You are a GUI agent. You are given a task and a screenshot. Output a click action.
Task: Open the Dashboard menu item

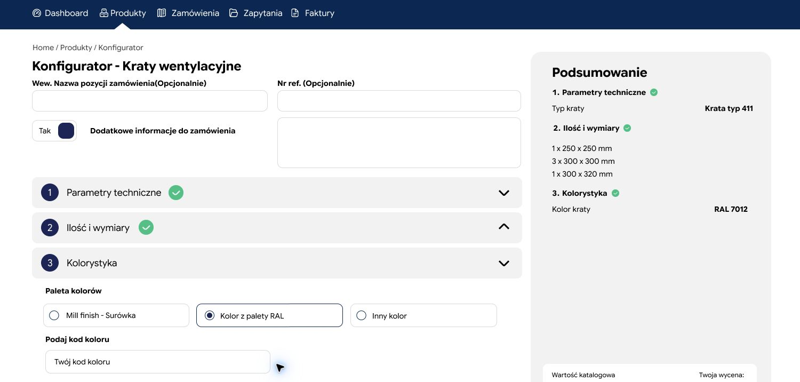coord(60,13)
